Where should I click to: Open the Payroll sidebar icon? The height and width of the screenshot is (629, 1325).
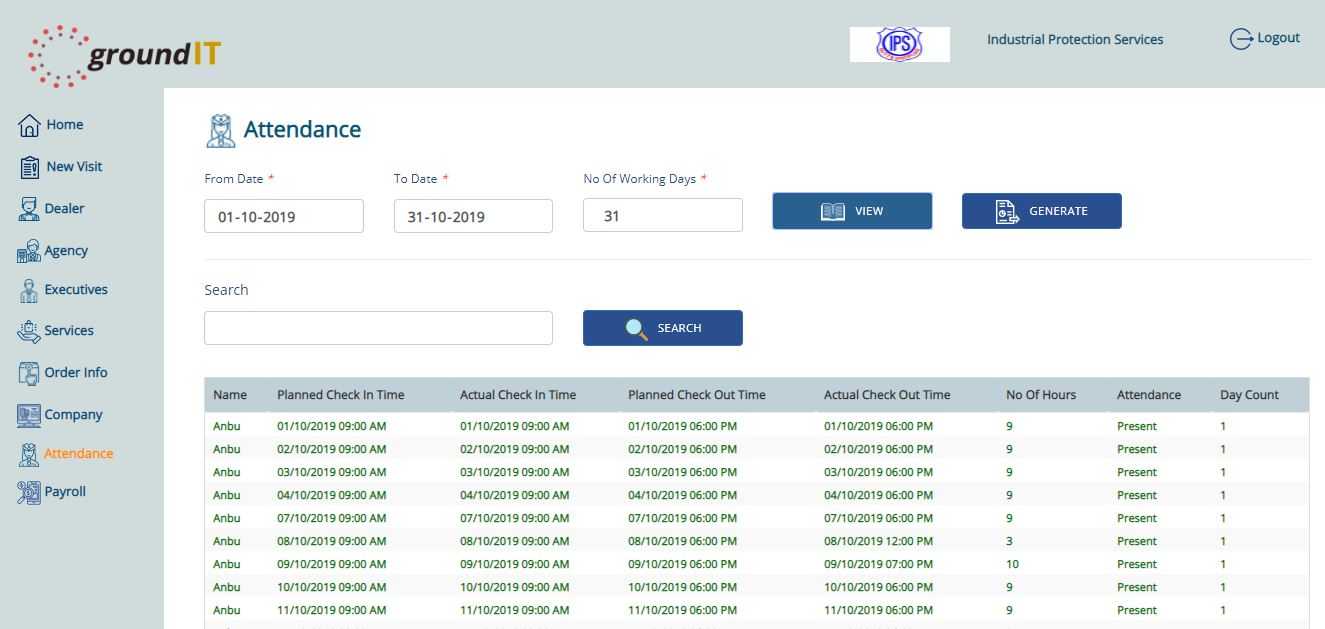(29, 492)
